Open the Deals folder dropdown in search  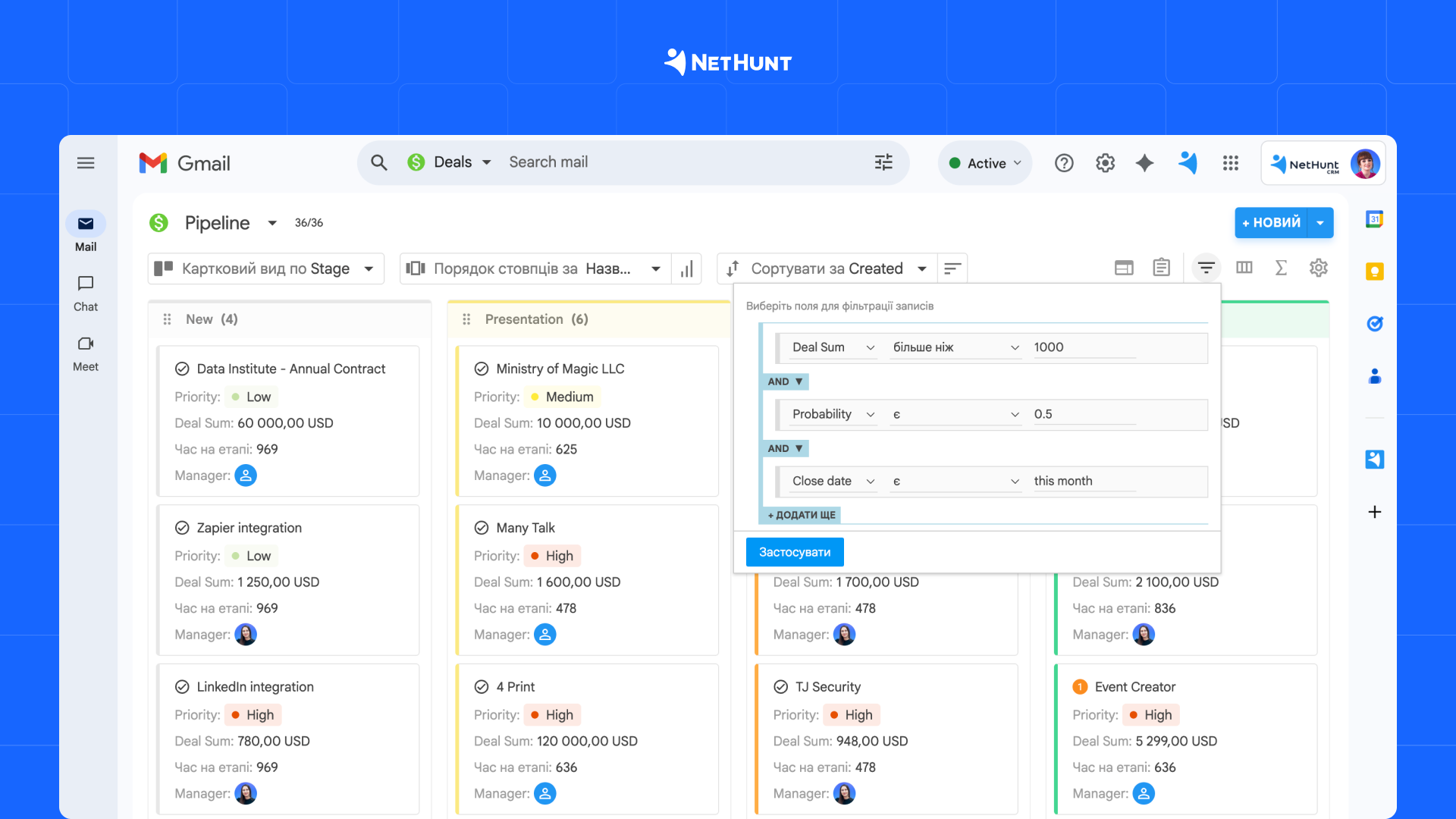coord(450,162)
